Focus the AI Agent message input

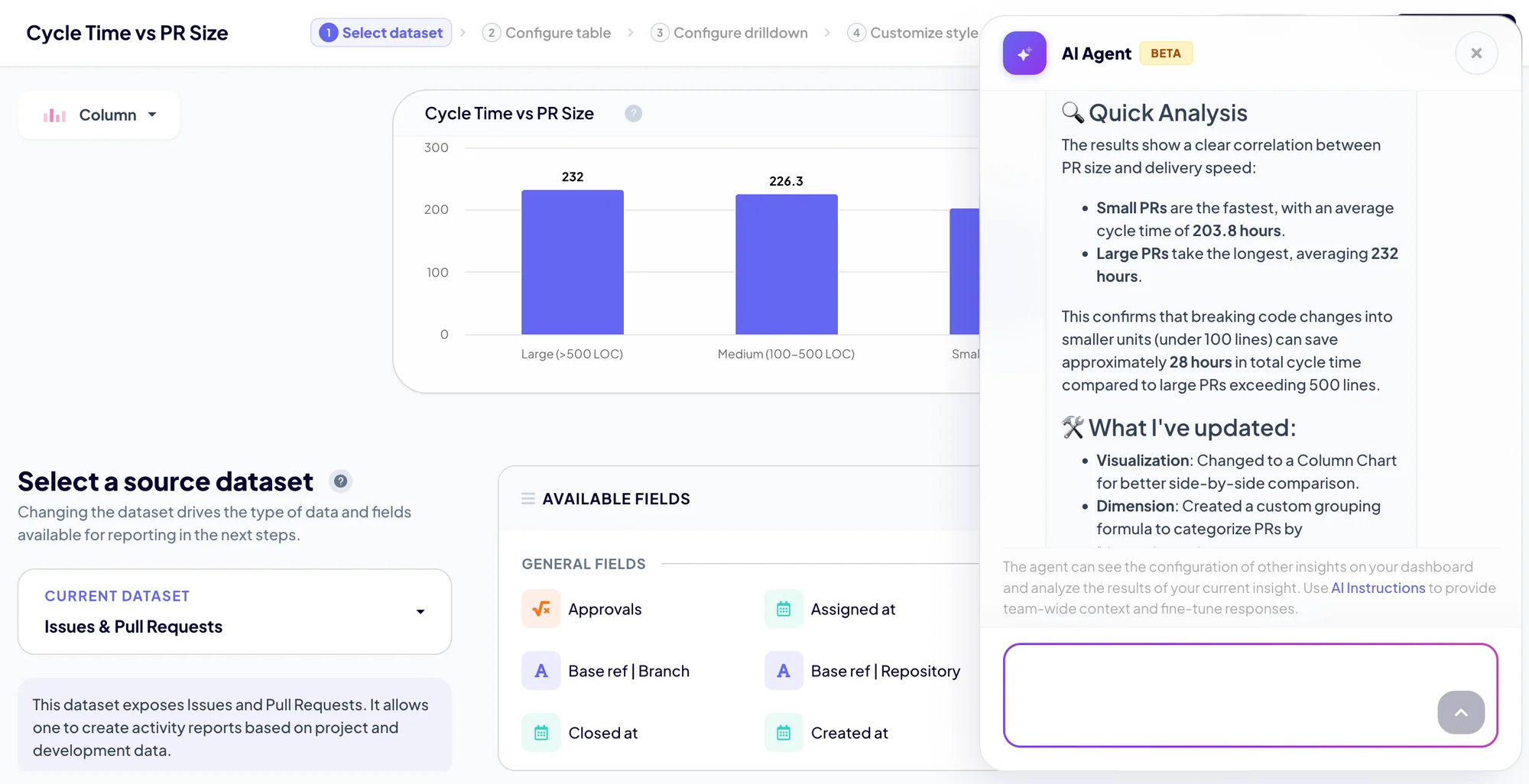pos(1250,695)
